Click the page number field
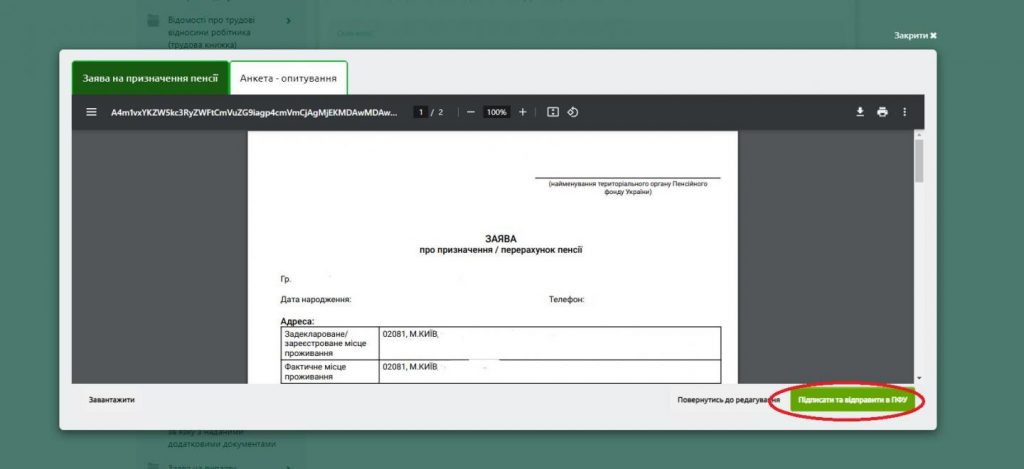1024x469 pixels. [421, 112]
